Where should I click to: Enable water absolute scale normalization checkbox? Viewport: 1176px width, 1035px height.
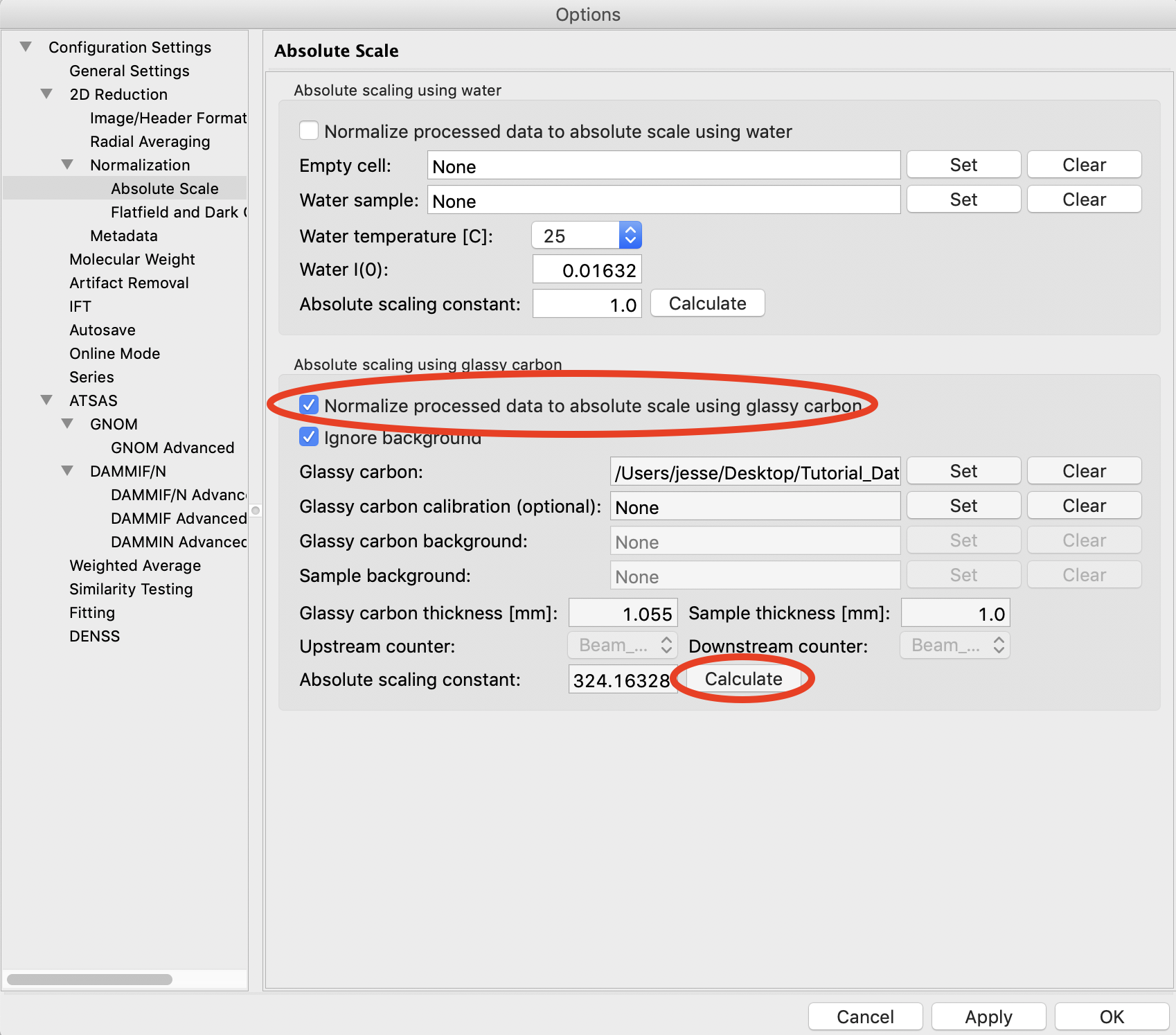[x=309, y=131]
